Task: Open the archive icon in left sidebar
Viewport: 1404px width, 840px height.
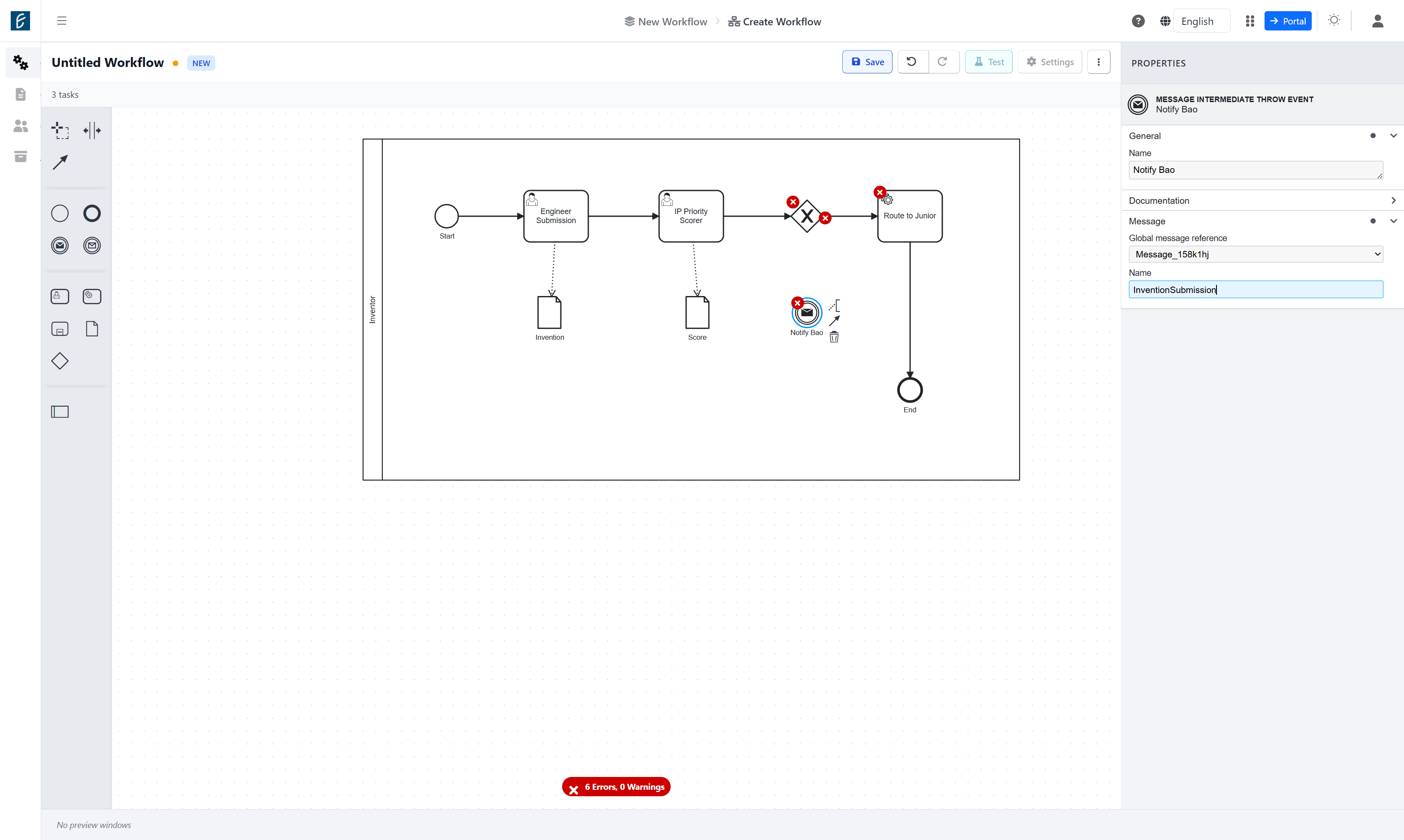Action: (x=20, y=156)
